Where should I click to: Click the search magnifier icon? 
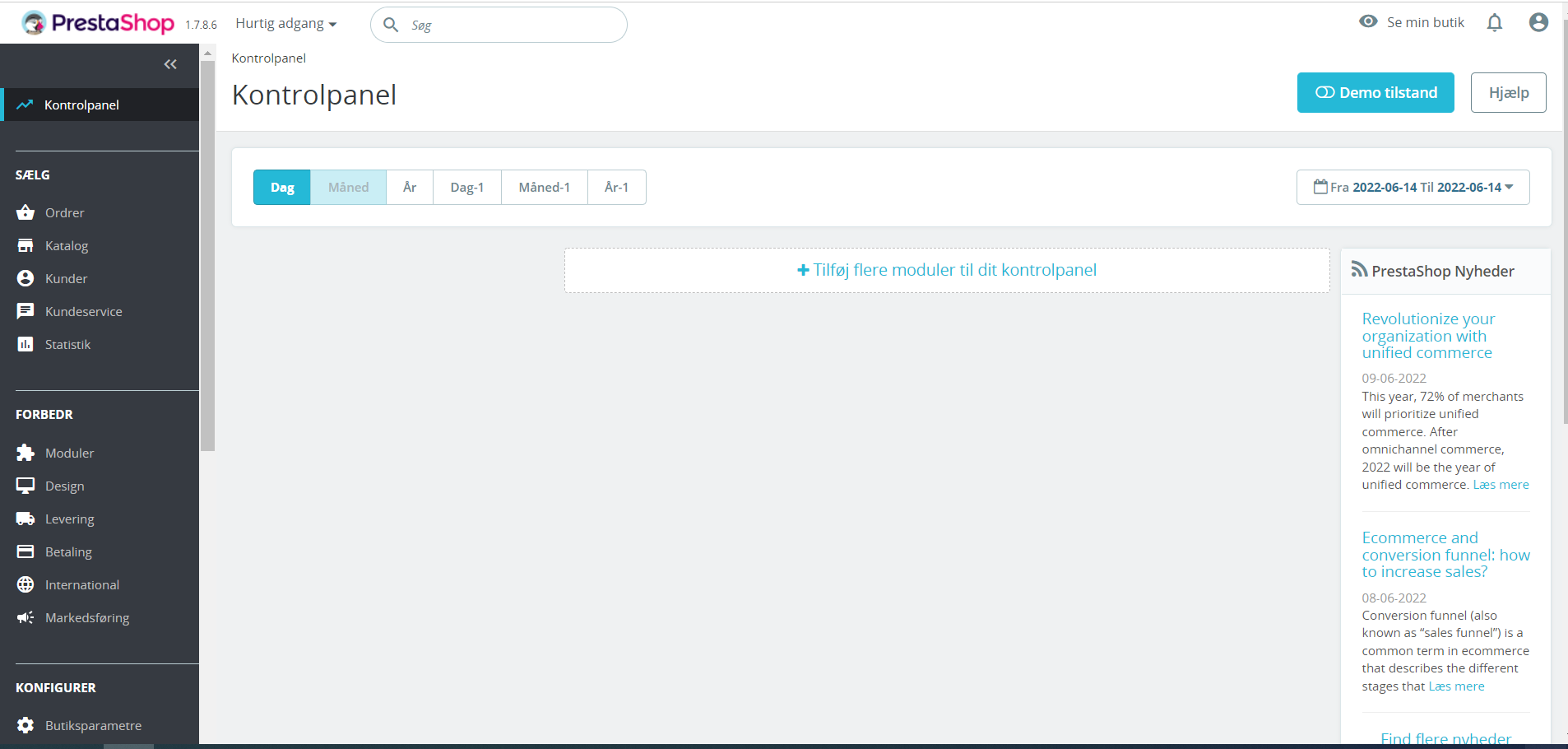pyautogui.click(x=391, y=25)
